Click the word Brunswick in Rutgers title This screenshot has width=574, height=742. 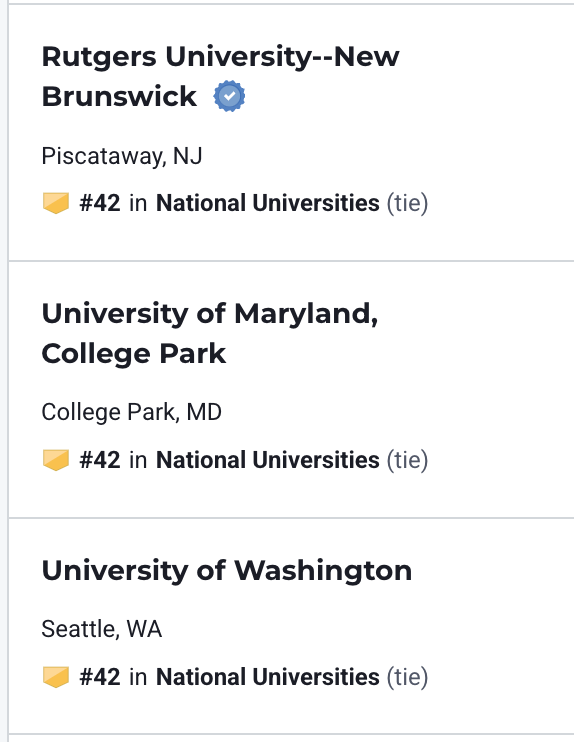[x=119, y=97]
